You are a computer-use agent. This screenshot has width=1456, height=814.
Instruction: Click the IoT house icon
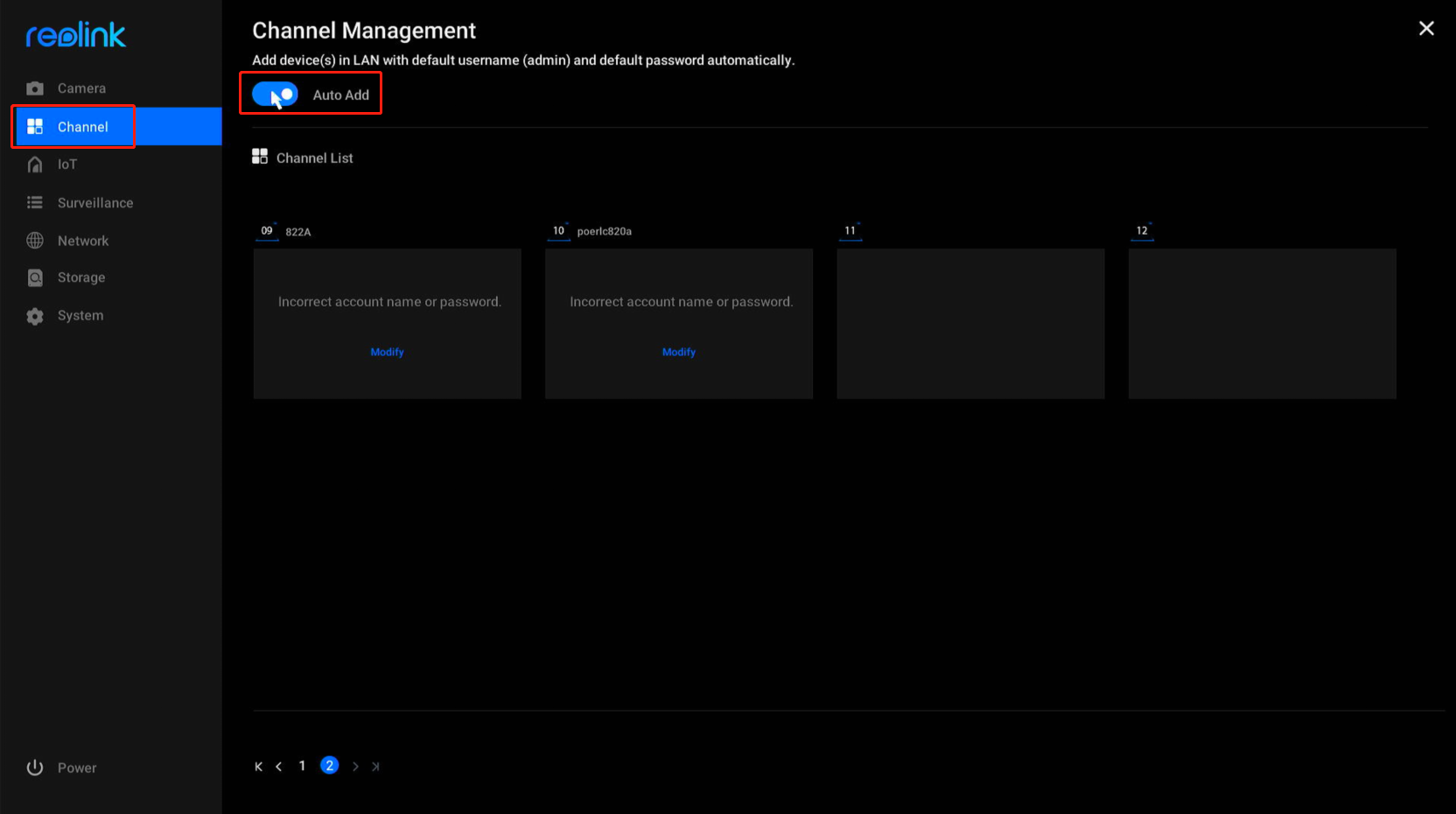pyautogui.click(x=35, y=165)
